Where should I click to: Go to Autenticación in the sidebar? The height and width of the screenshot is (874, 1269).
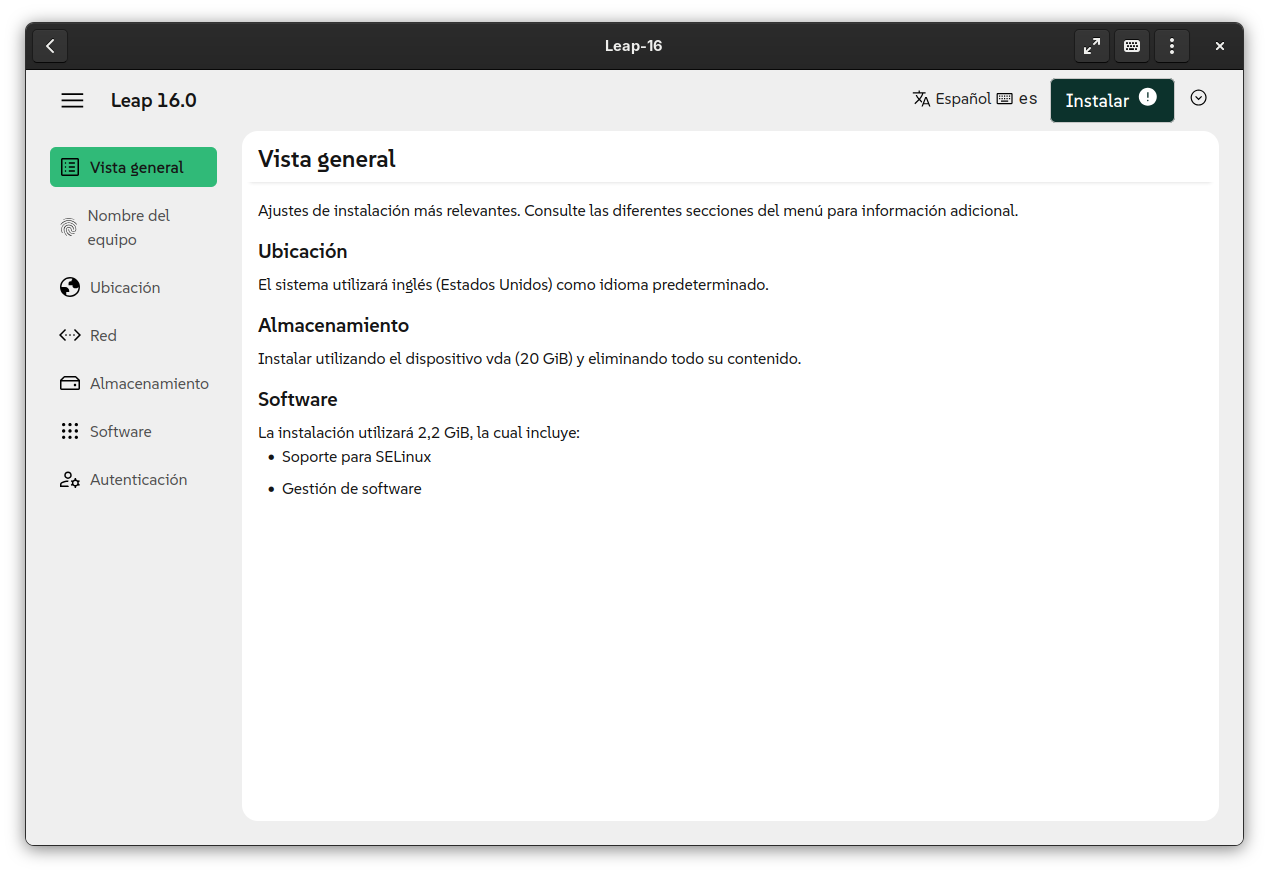tap(138, 480)
